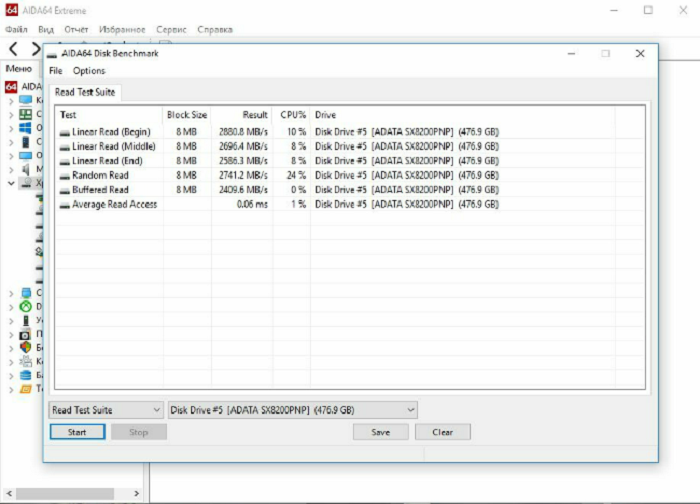Click the sidebar horizontal scrollbar right arrow
This screenshot has height=504, width=700.
coord(137,493)
